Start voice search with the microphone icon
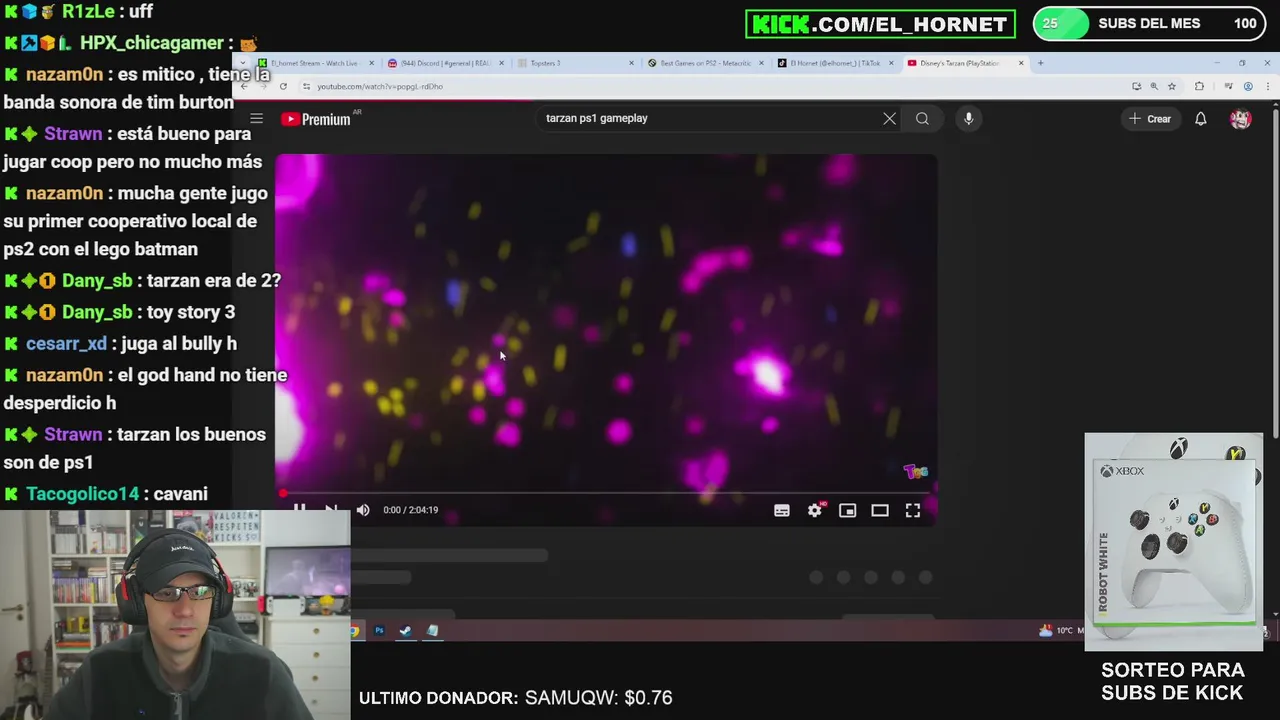This screenshot has height=720, width=1280. [968, 118]
